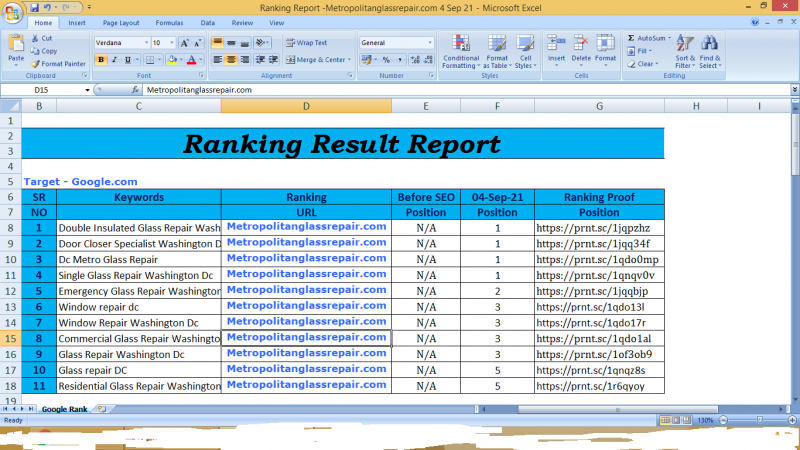The height and width of the screenshot is (450, 800).
Task: Open font size dropdown
Action: (171, 43)
